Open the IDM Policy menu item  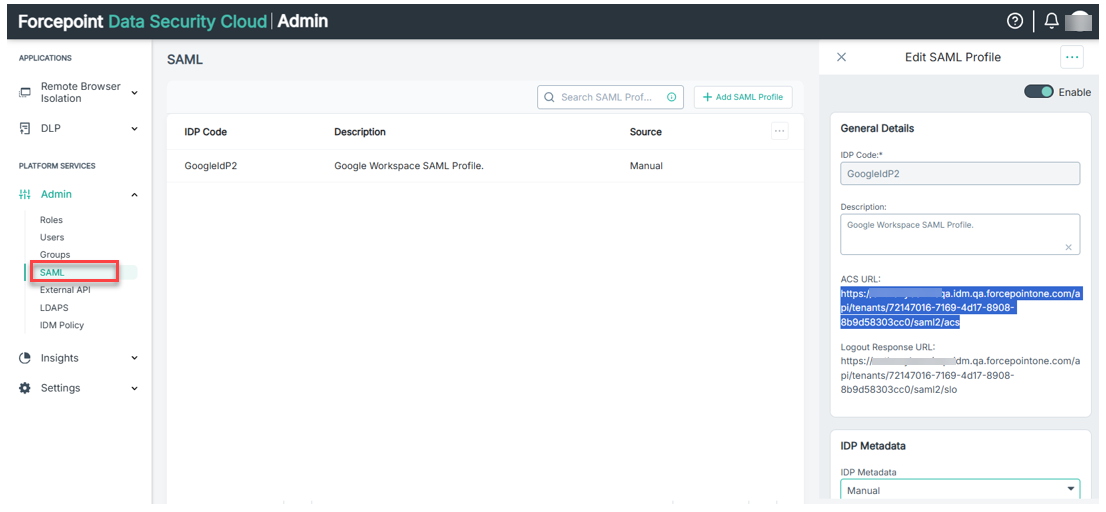point(62,325)
